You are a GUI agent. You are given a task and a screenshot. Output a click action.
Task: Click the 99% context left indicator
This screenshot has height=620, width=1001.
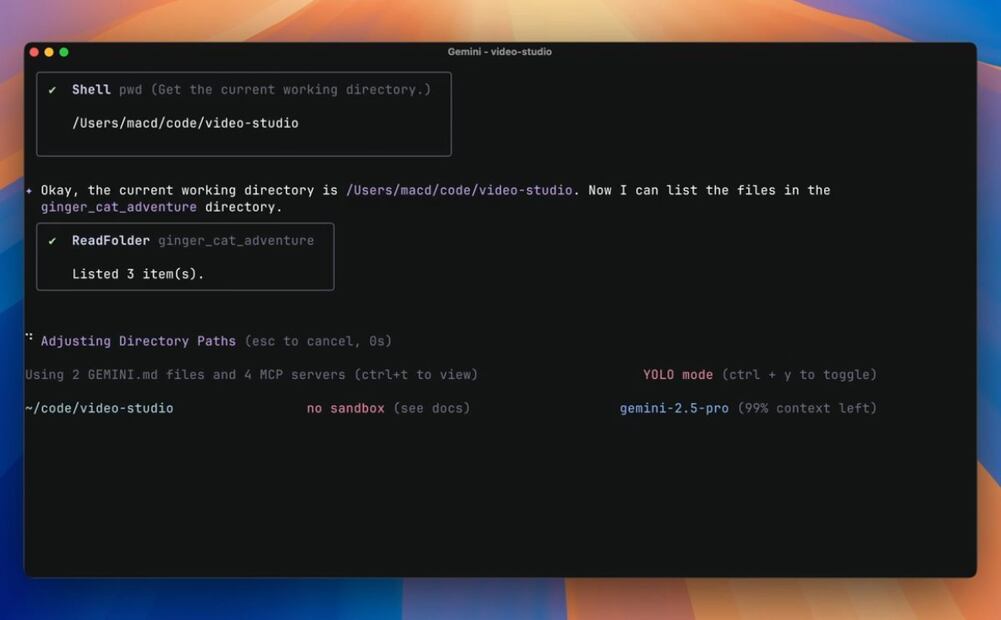(806, 409)
